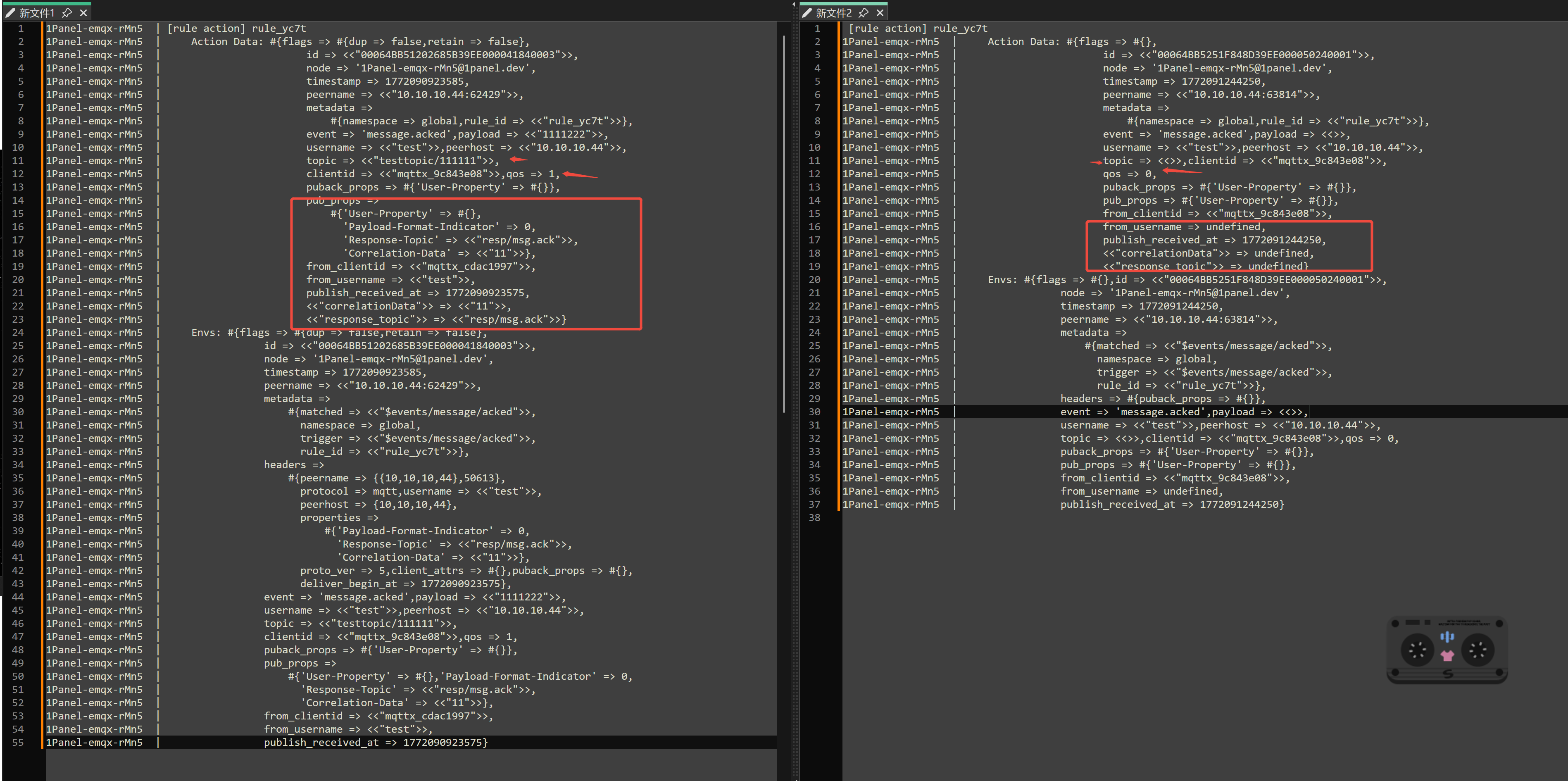Viewport: 1568px width, 781px height.
Task: Collapse the split pane using the small arrow
Action: click(794, 4)
